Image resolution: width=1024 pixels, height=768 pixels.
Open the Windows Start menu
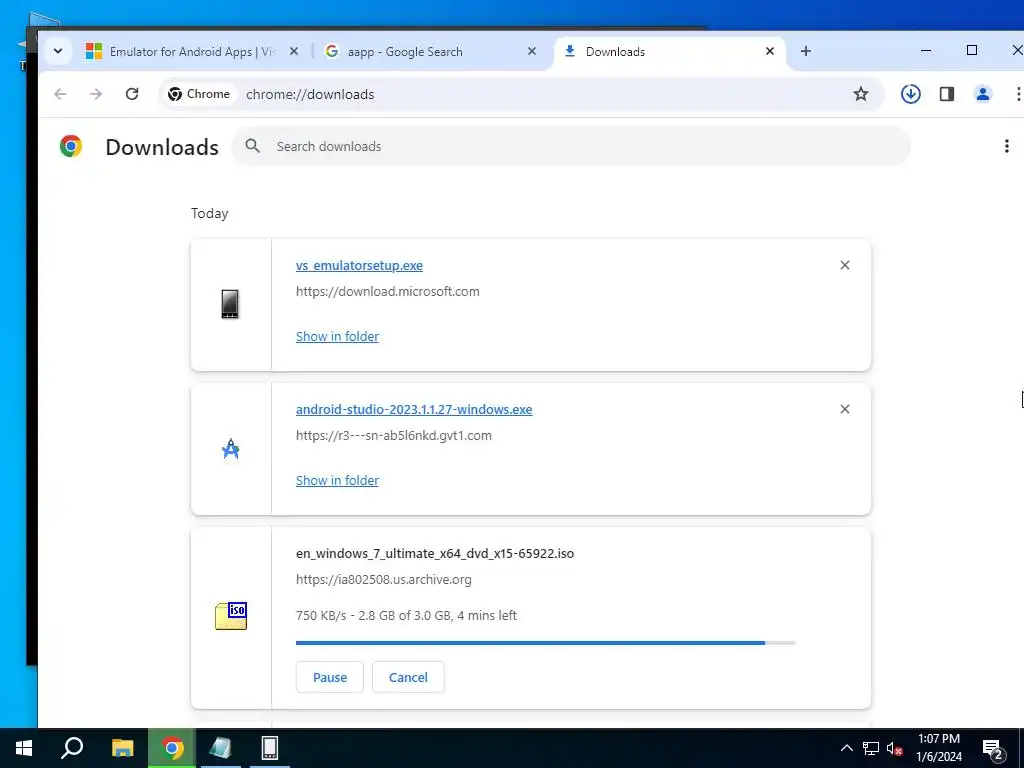point(24,748)
